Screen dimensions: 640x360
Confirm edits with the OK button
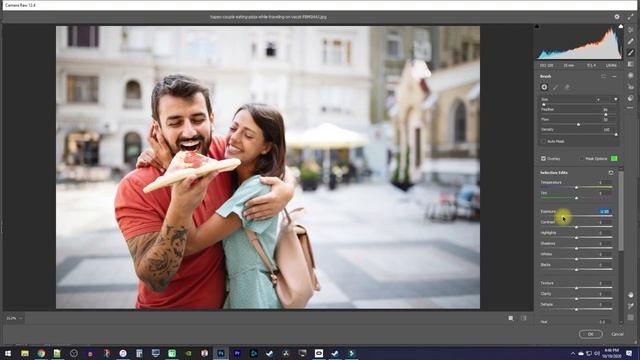590,334
